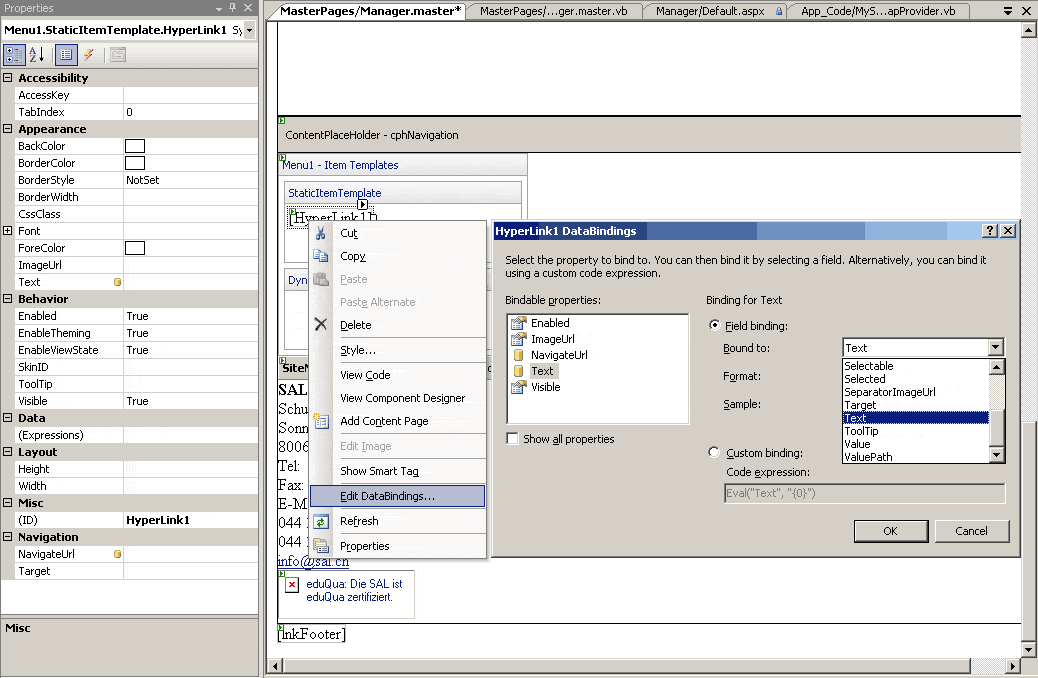Open the object selector dropdown in Properties
1038x678 pixels.
[x=250, y=30]
